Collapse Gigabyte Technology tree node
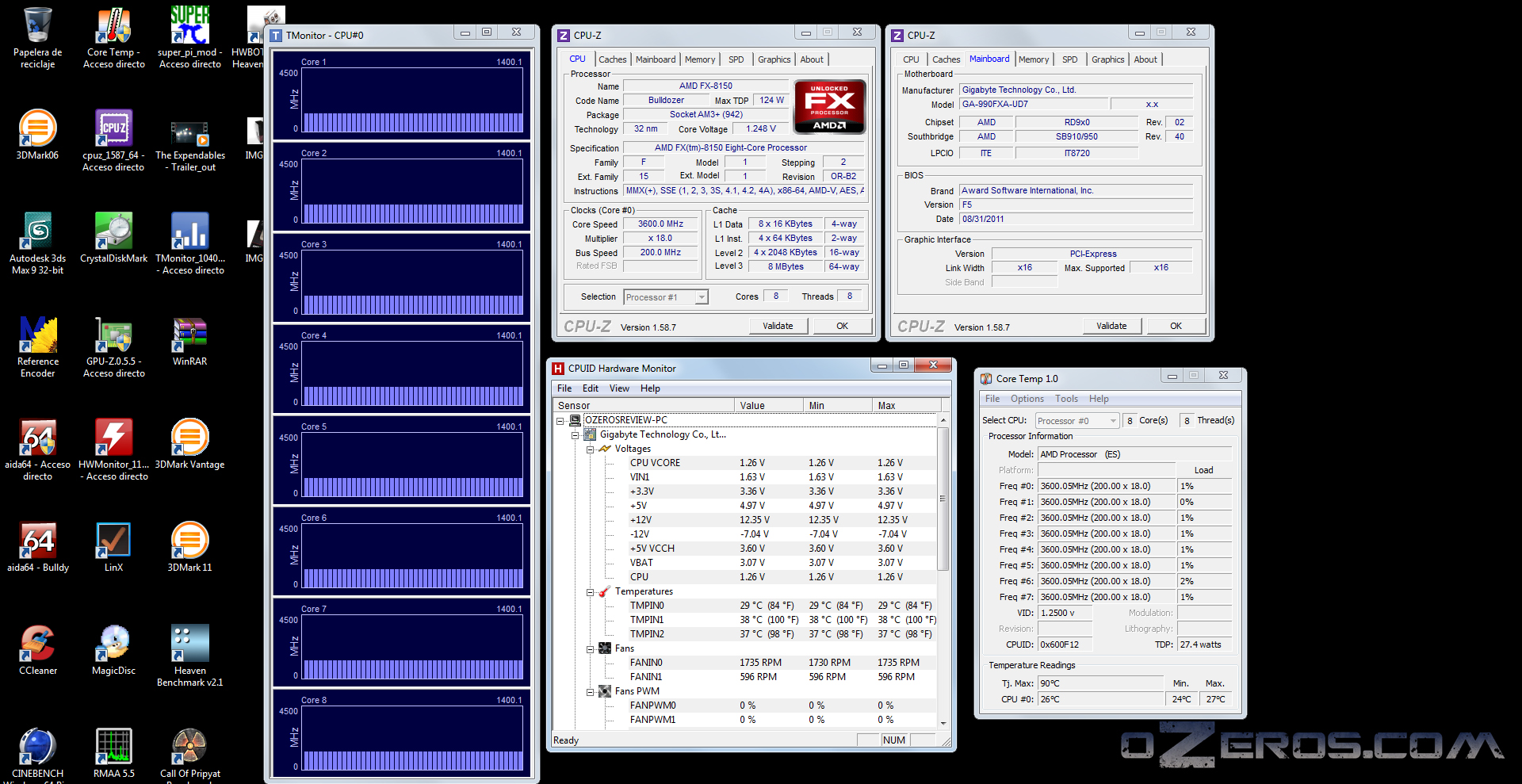1522x784 pixels. 576,434
